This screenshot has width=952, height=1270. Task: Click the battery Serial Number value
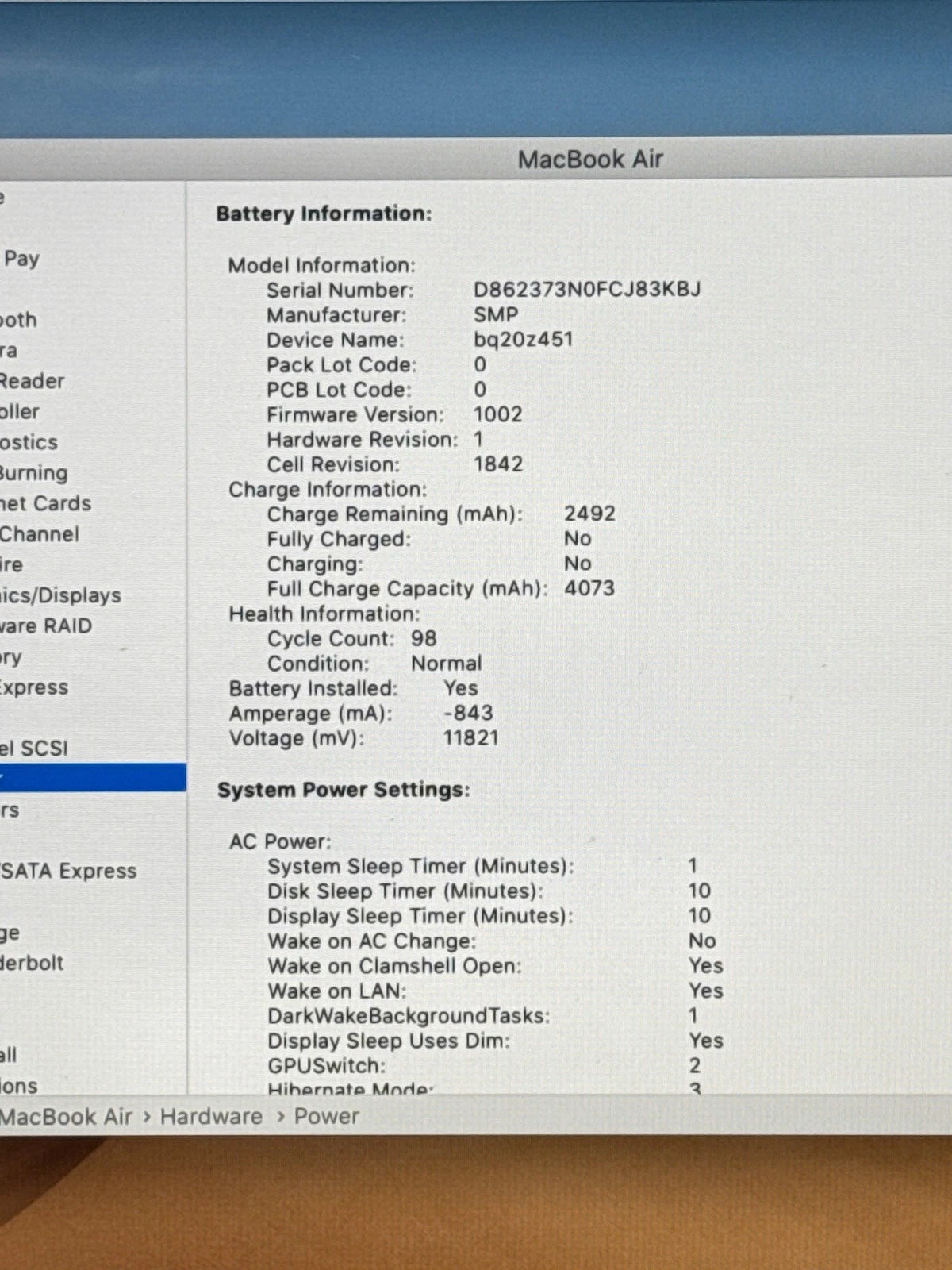click(x=587, y=289)
